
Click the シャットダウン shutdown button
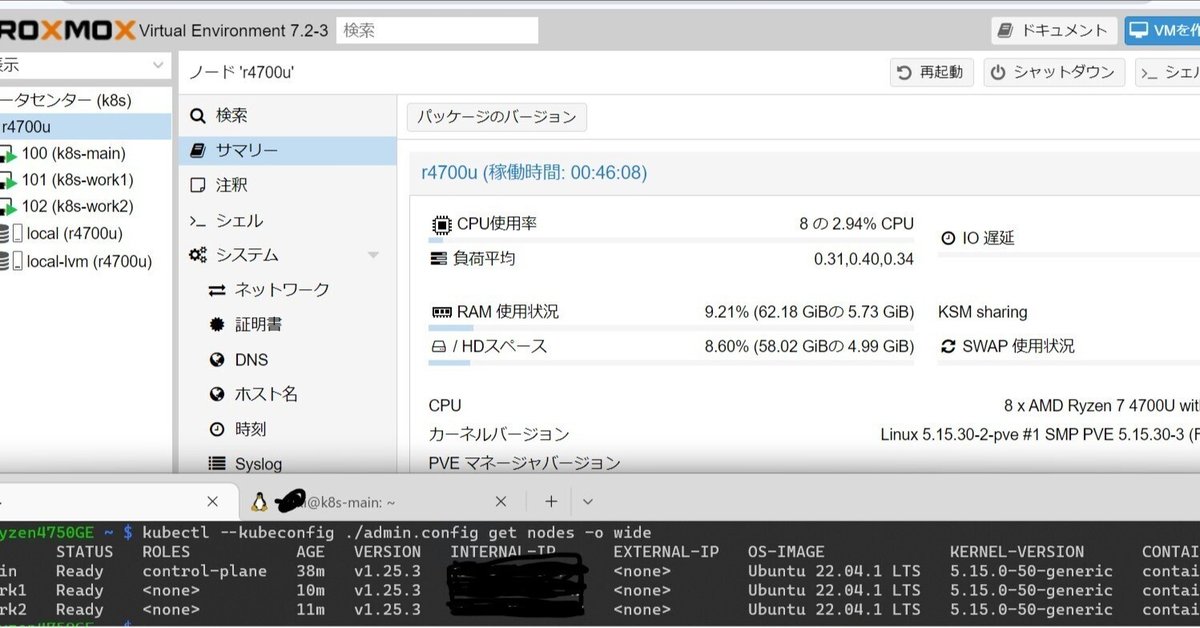1055,72
